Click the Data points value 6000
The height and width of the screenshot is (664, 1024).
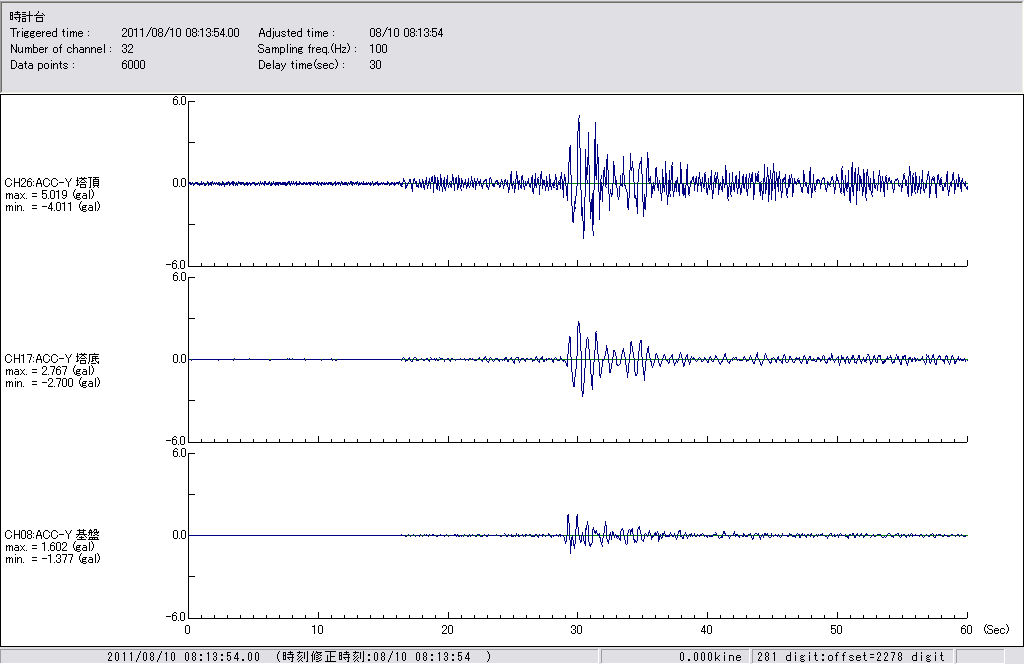[x=133, y=64]
